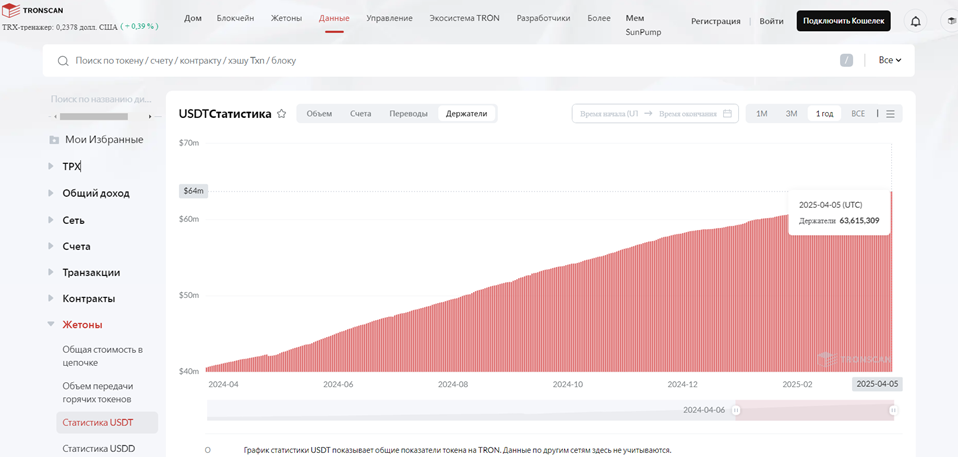Viewport: 958px width, 457px height.
Task: Click the TRONSCAN logo icon
Action: [x=11, y=10]
